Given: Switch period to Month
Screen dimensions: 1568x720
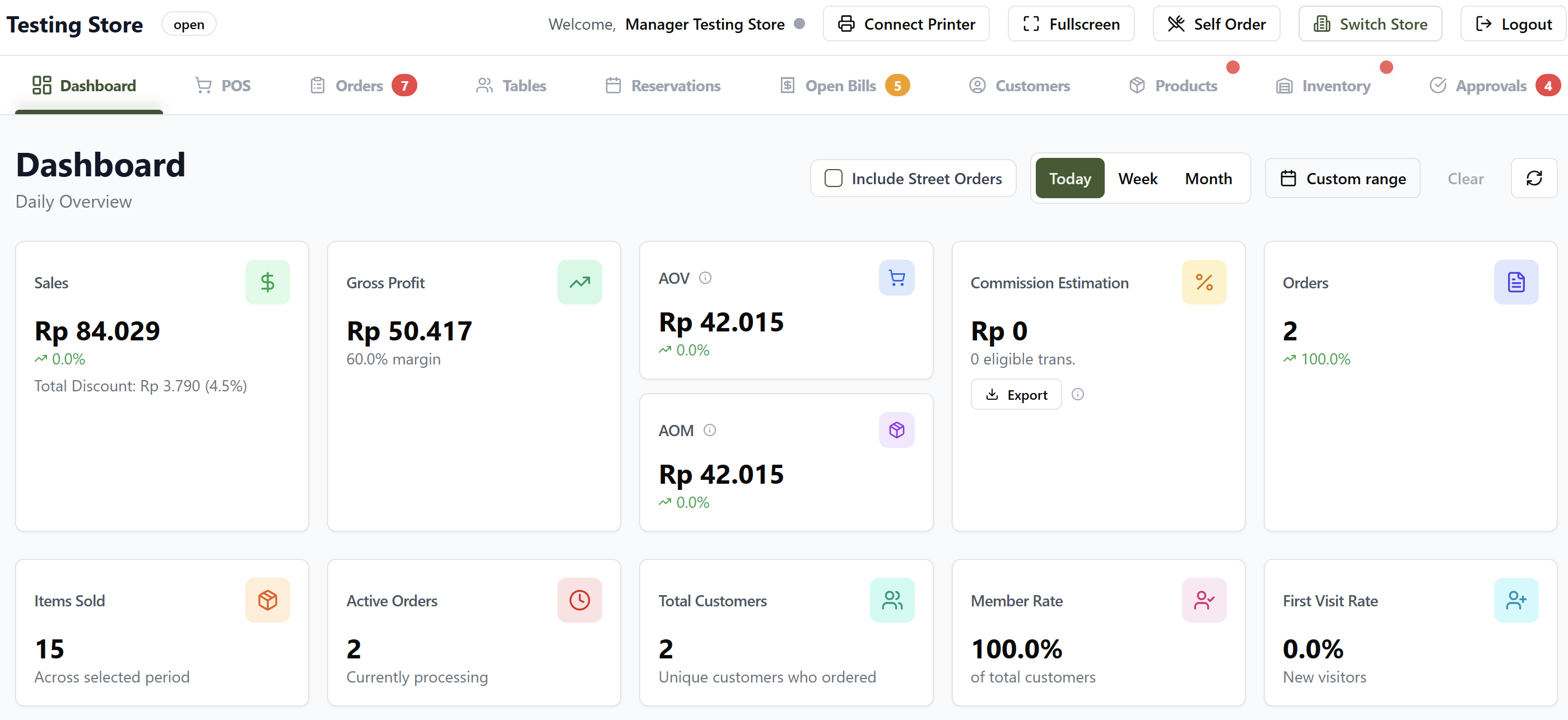Looking at the screenshot, I should [1208, 178].
